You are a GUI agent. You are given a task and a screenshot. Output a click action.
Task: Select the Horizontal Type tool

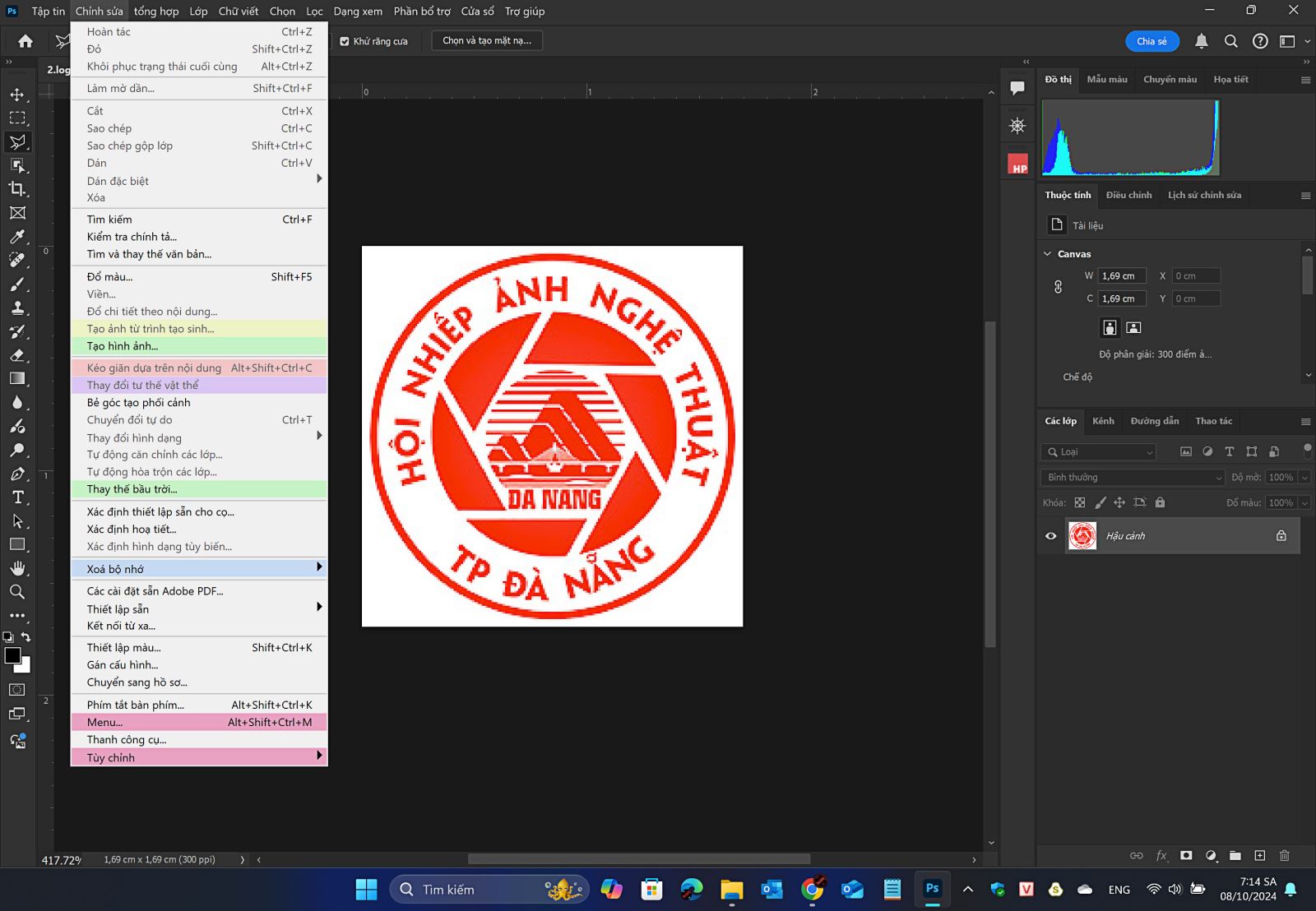click(x=17, y=497)
